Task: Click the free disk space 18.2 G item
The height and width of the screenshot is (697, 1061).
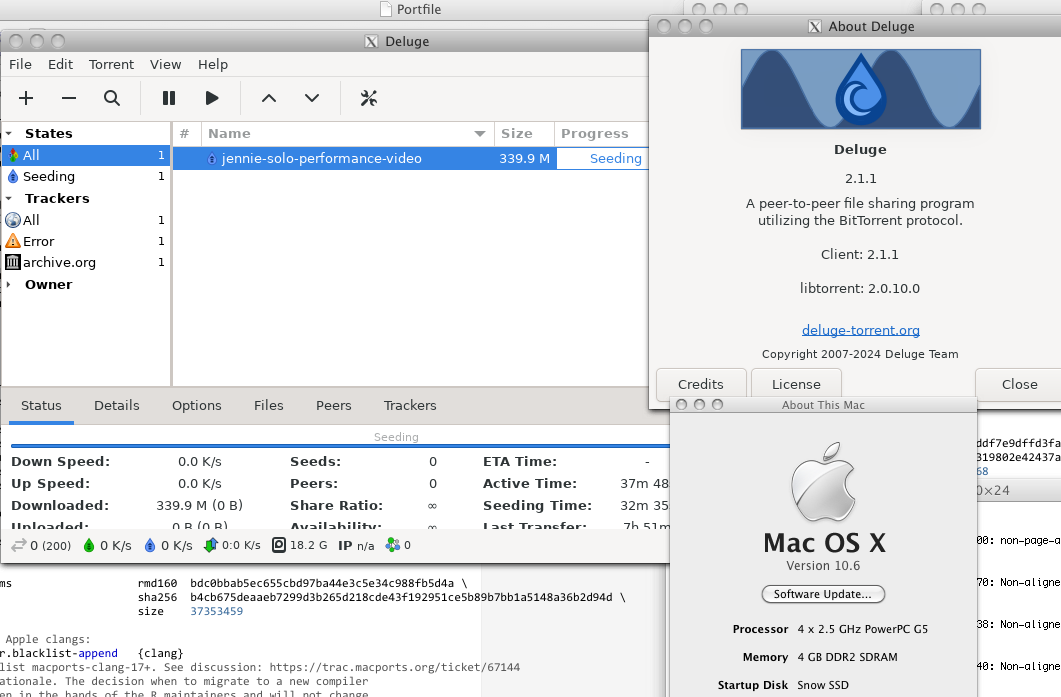Action: pyautogui.click(x=299, y=545)
